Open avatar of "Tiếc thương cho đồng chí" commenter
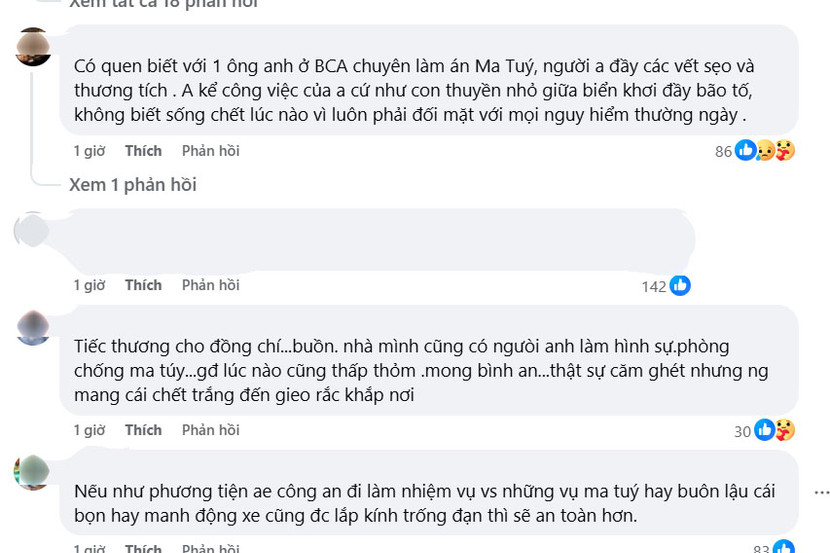The image size is (830, 553). [33, 327]
